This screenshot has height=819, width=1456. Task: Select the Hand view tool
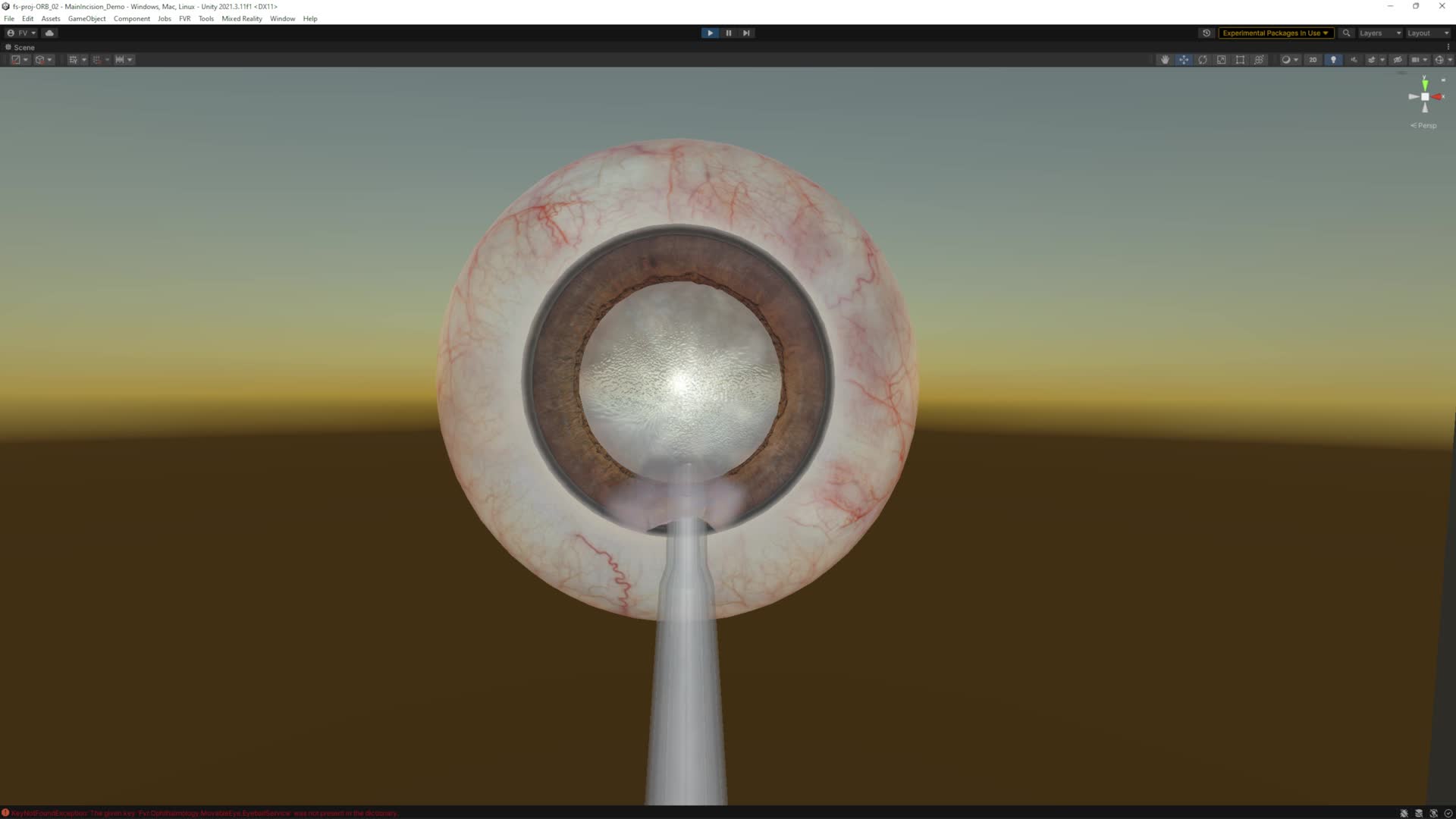[x=1165, y=60]
